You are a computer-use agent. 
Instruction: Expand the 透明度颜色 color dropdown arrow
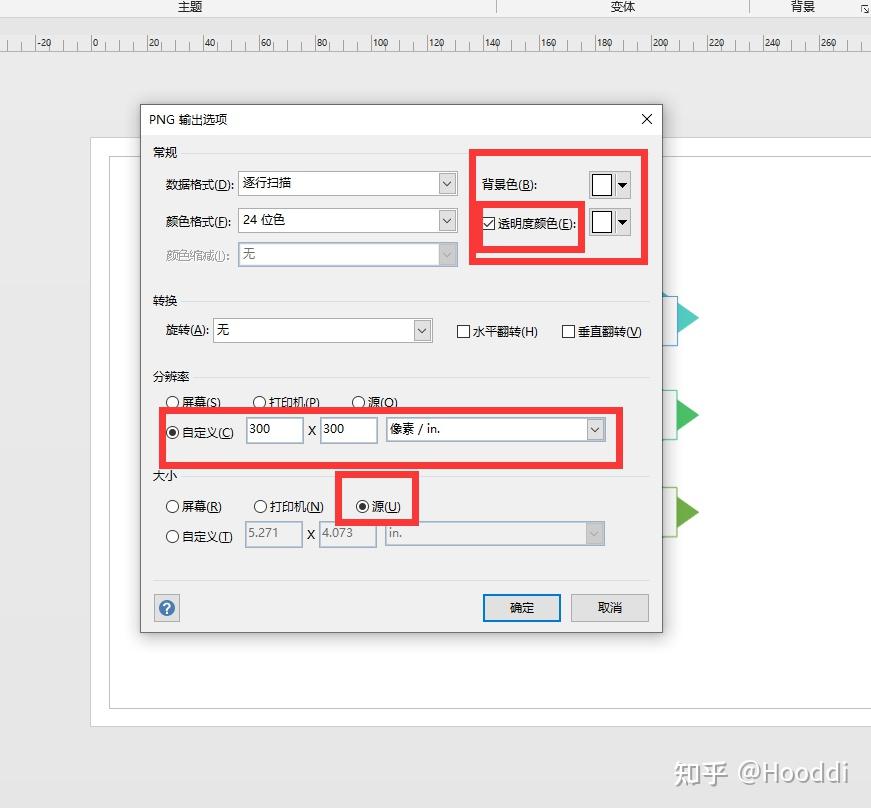622,223
